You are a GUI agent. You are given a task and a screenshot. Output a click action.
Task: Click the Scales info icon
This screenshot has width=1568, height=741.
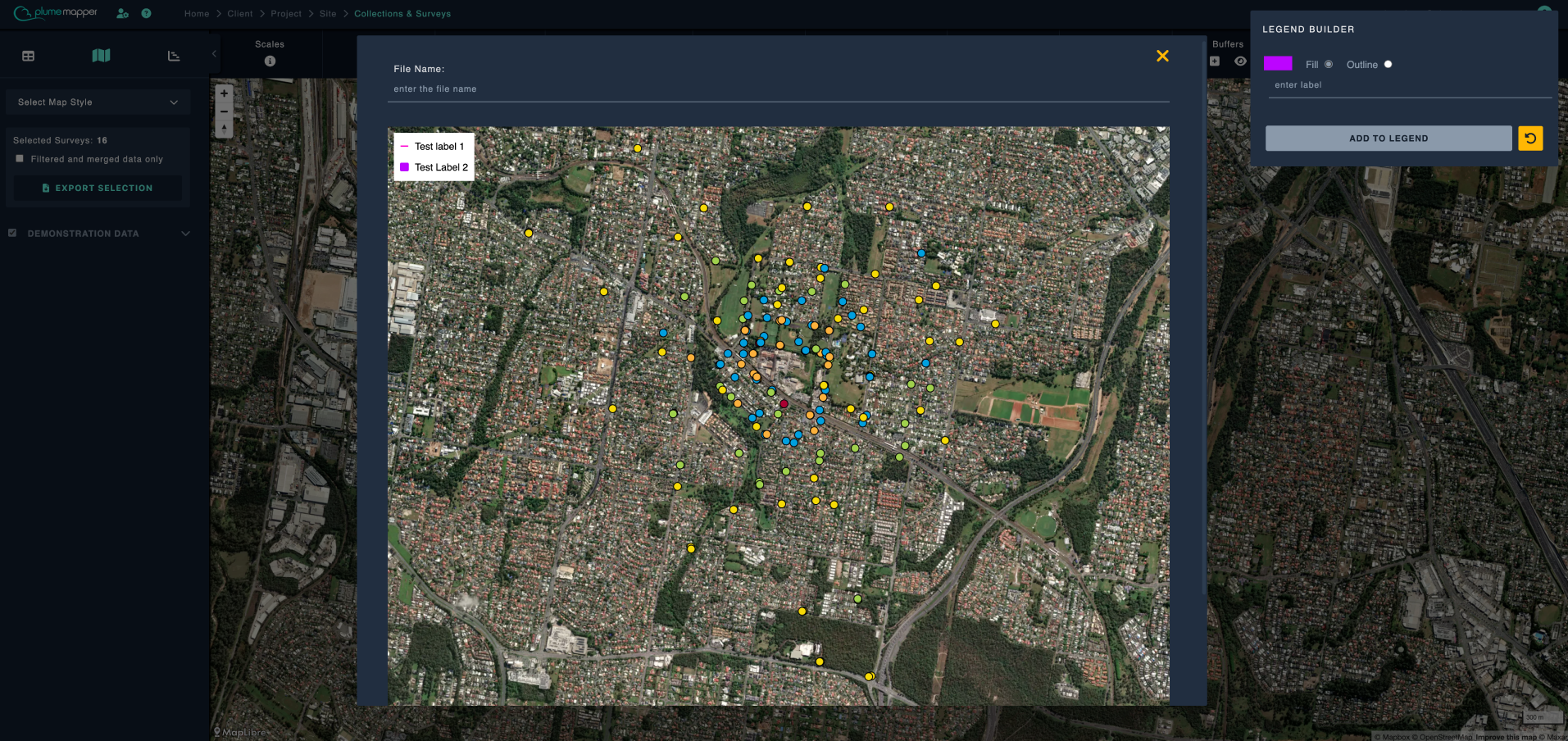click(270, 61)
